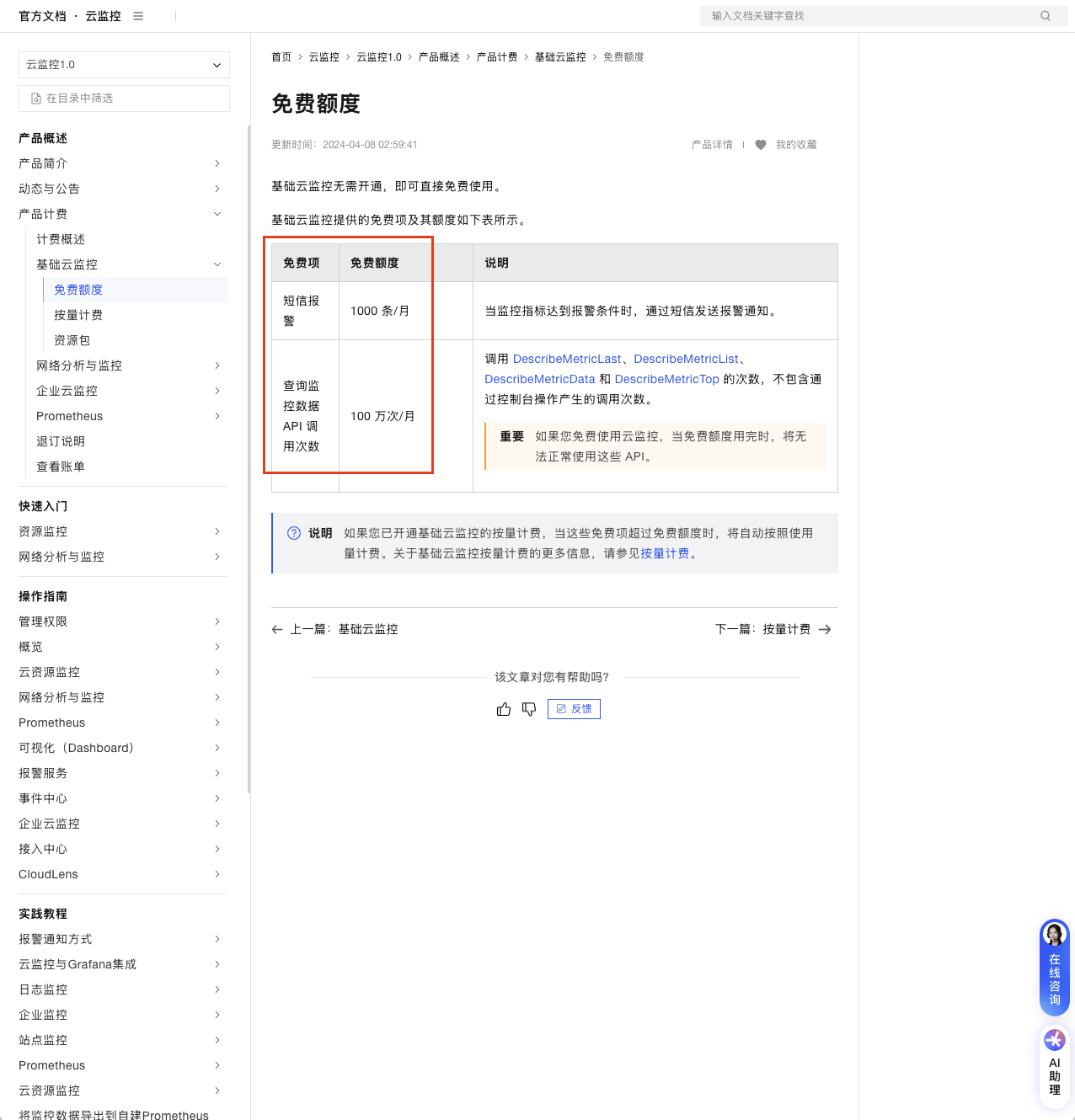Click the 反馈 feedback button
The image size is (1075, 1120).
(574, 709)
